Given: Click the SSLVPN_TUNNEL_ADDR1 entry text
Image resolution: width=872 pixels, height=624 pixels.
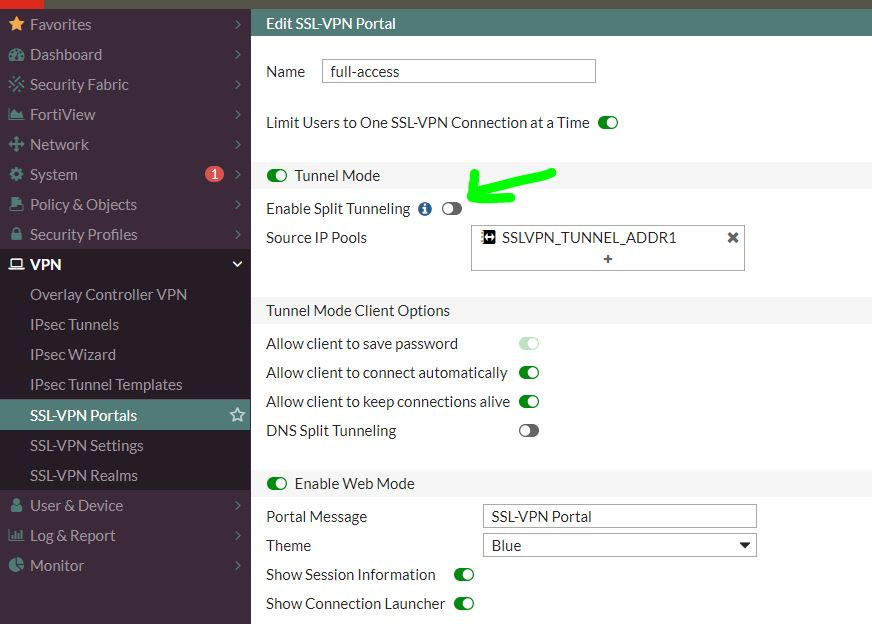Looking at the screenshot, I should 589,238.
